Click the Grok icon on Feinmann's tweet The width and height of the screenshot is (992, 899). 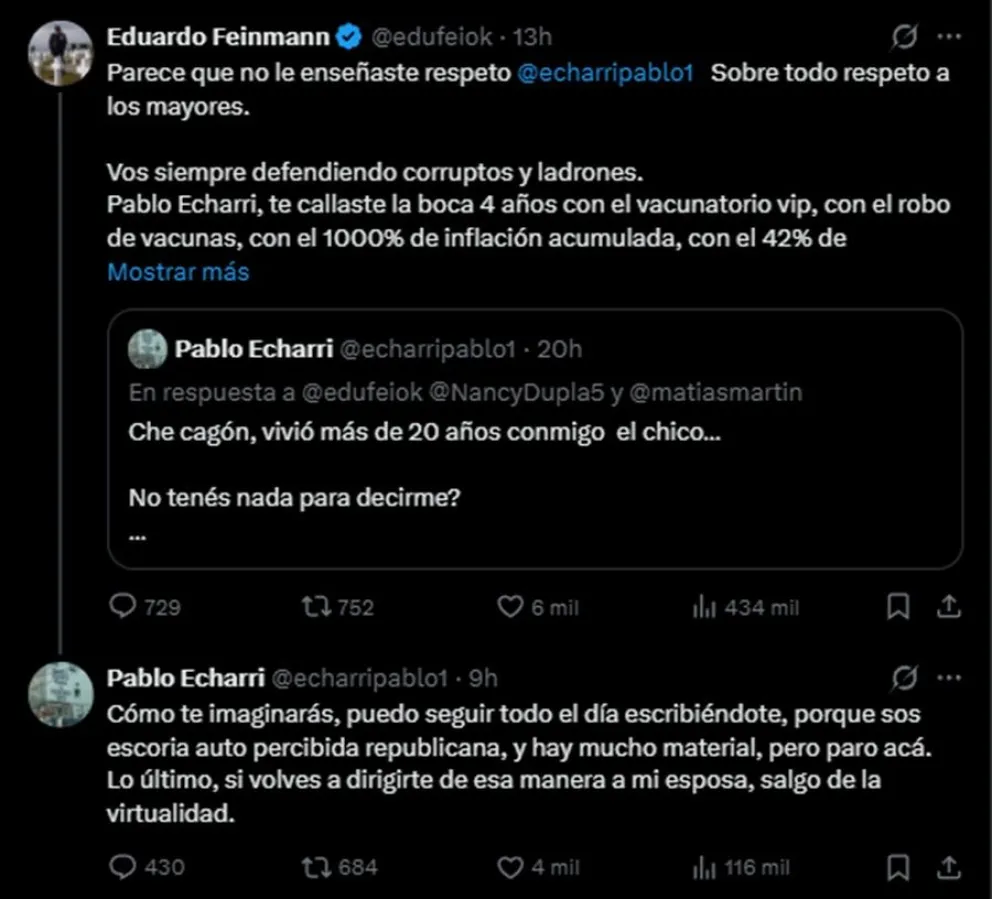904,38
